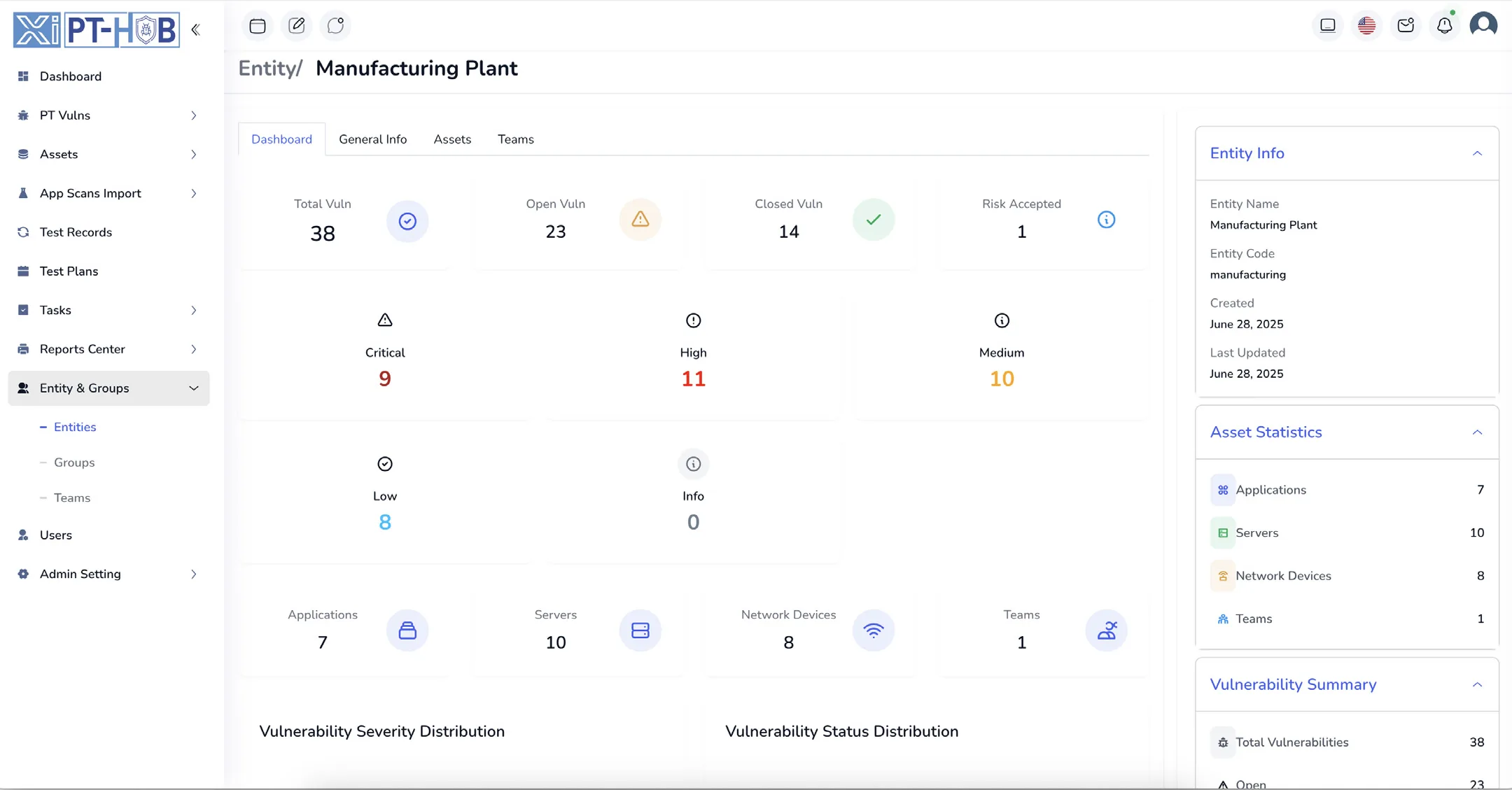Image resolution: width=1512 pixels, height=790 pixels.
Task: Open notifications bell icon
Action: (1445, 26)
